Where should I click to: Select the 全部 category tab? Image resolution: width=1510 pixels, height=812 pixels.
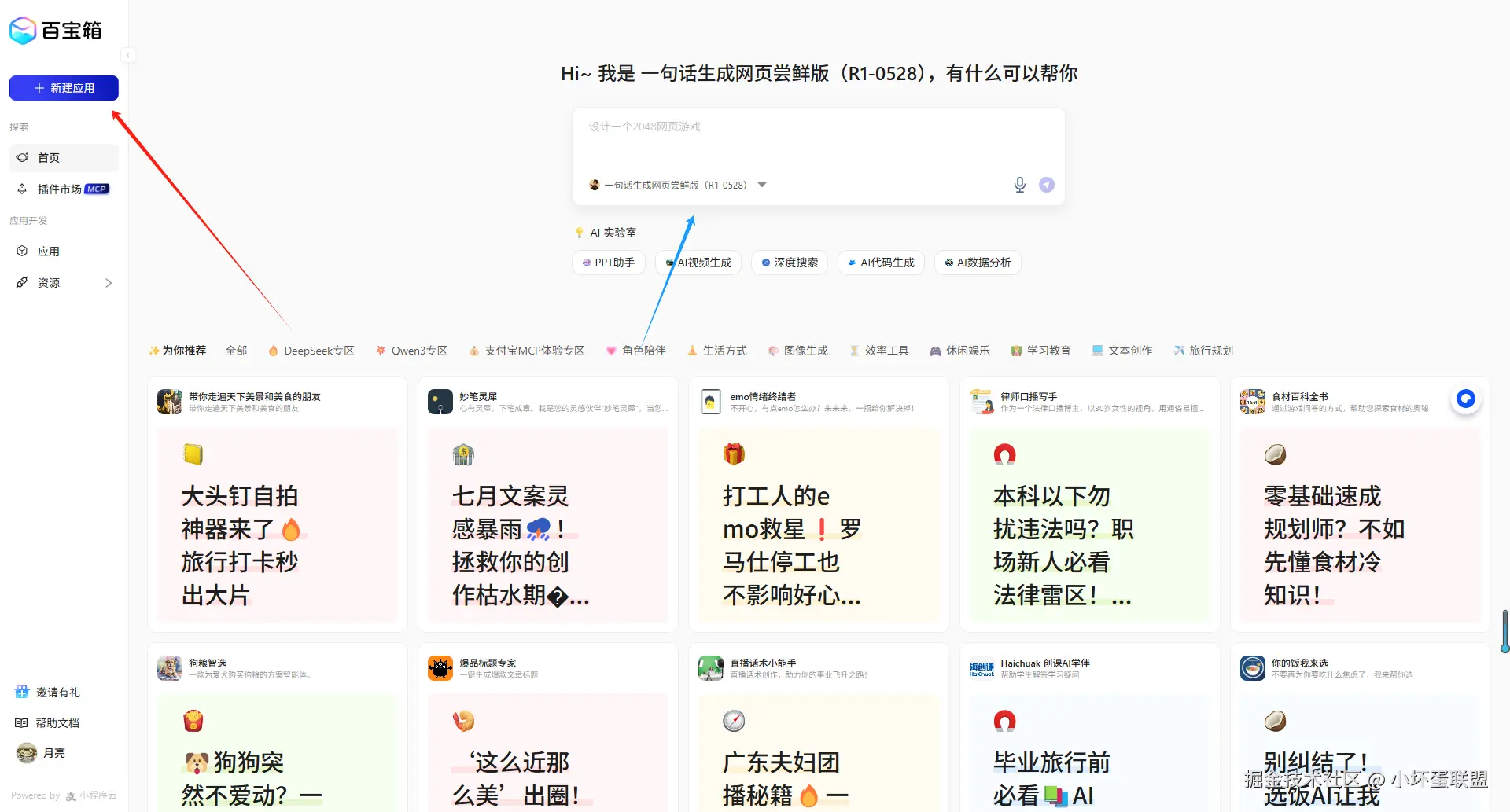236,351
